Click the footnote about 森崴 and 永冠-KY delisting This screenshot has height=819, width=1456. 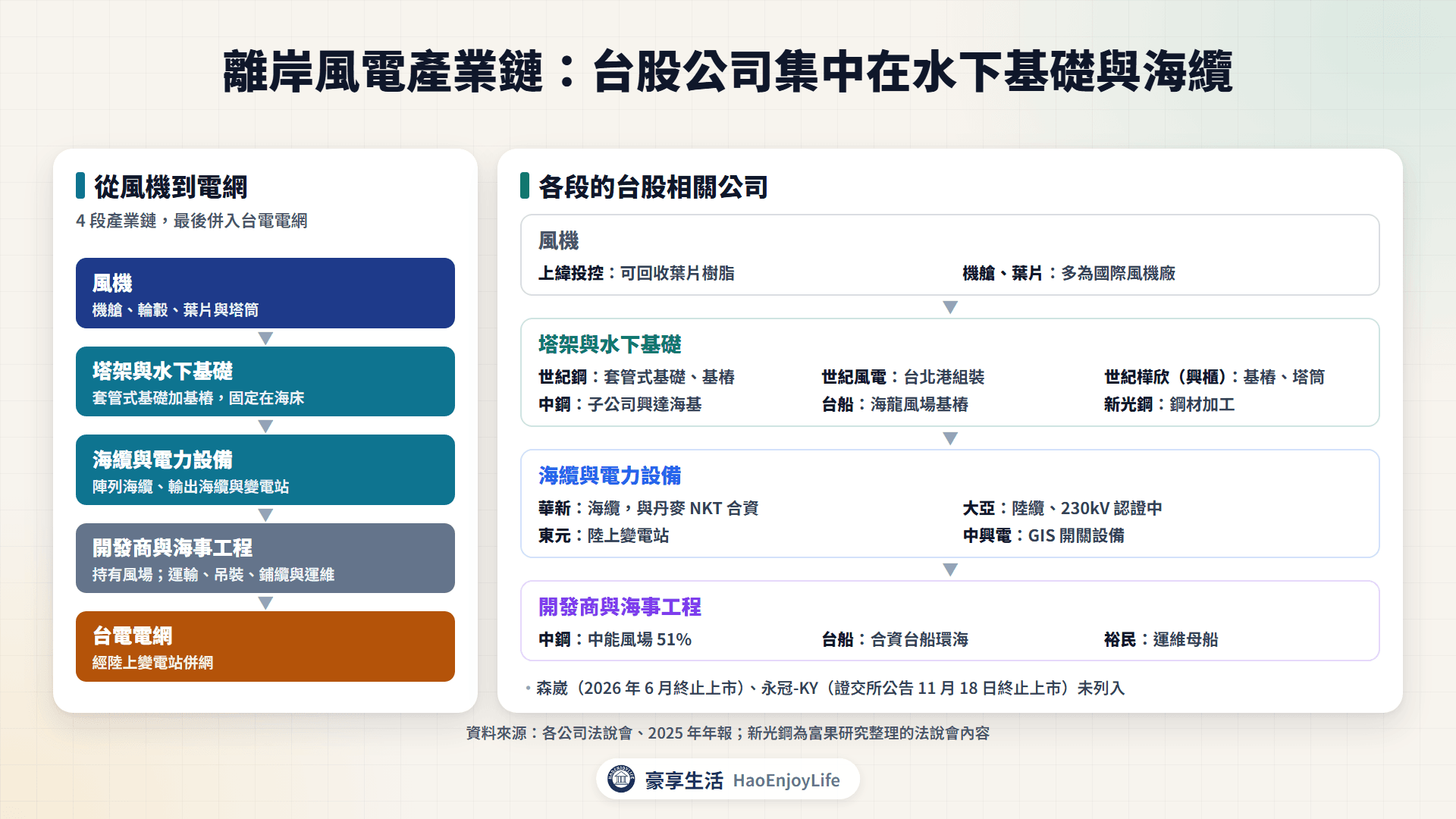[x=825, y=688]
